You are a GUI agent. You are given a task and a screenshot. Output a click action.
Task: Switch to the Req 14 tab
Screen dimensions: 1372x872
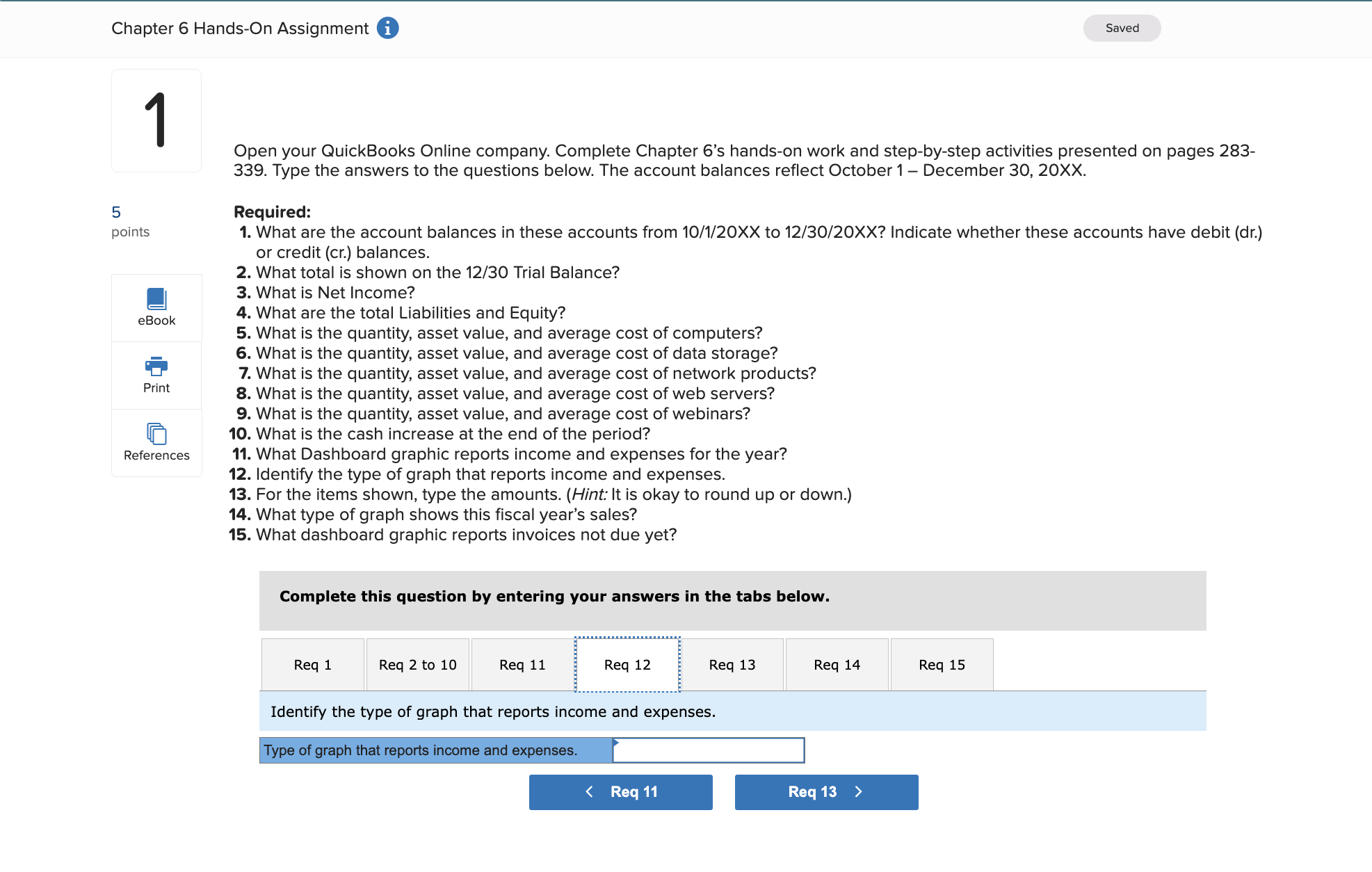(837, 664)
